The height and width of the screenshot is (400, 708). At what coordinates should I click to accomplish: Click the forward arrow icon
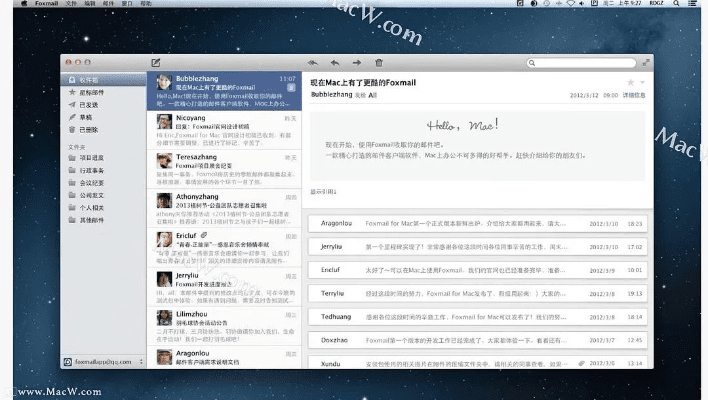(356, 63)
